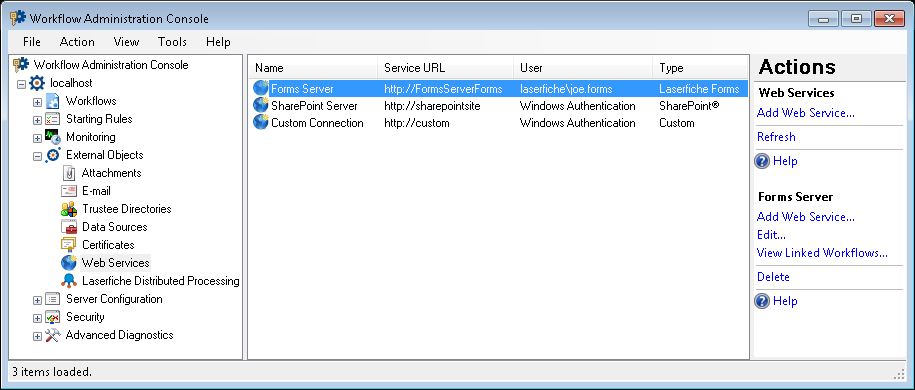Click the SharePoint Server globe icon

261,106
